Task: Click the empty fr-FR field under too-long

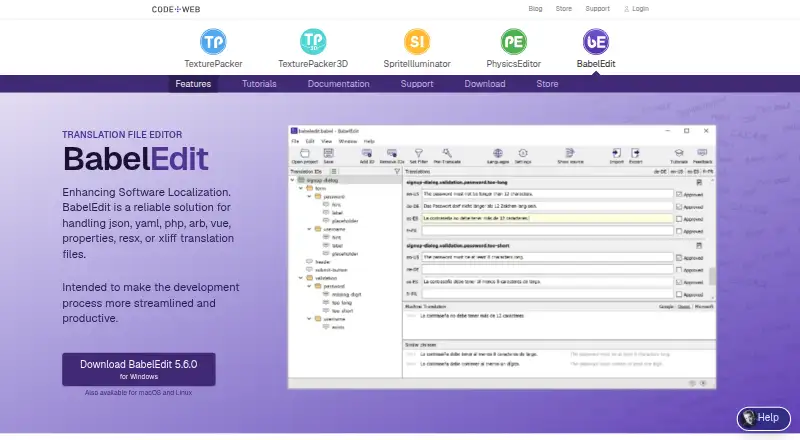Action: [547, 231]
